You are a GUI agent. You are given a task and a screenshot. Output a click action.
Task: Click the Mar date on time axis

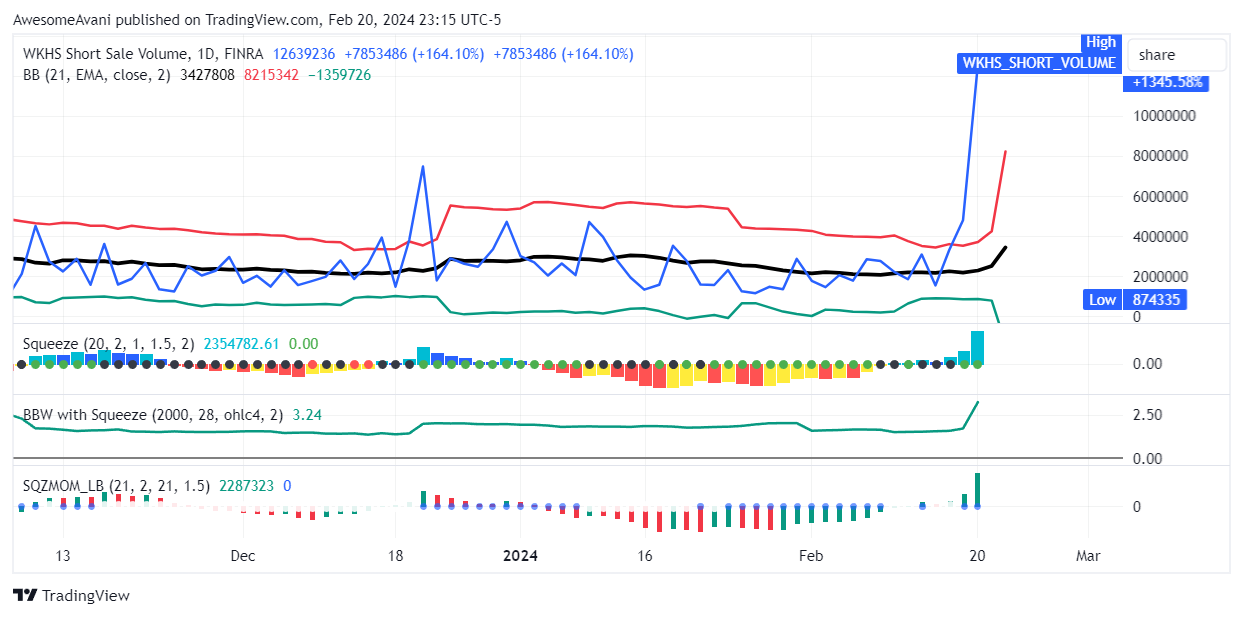(x=1088, y=556)
